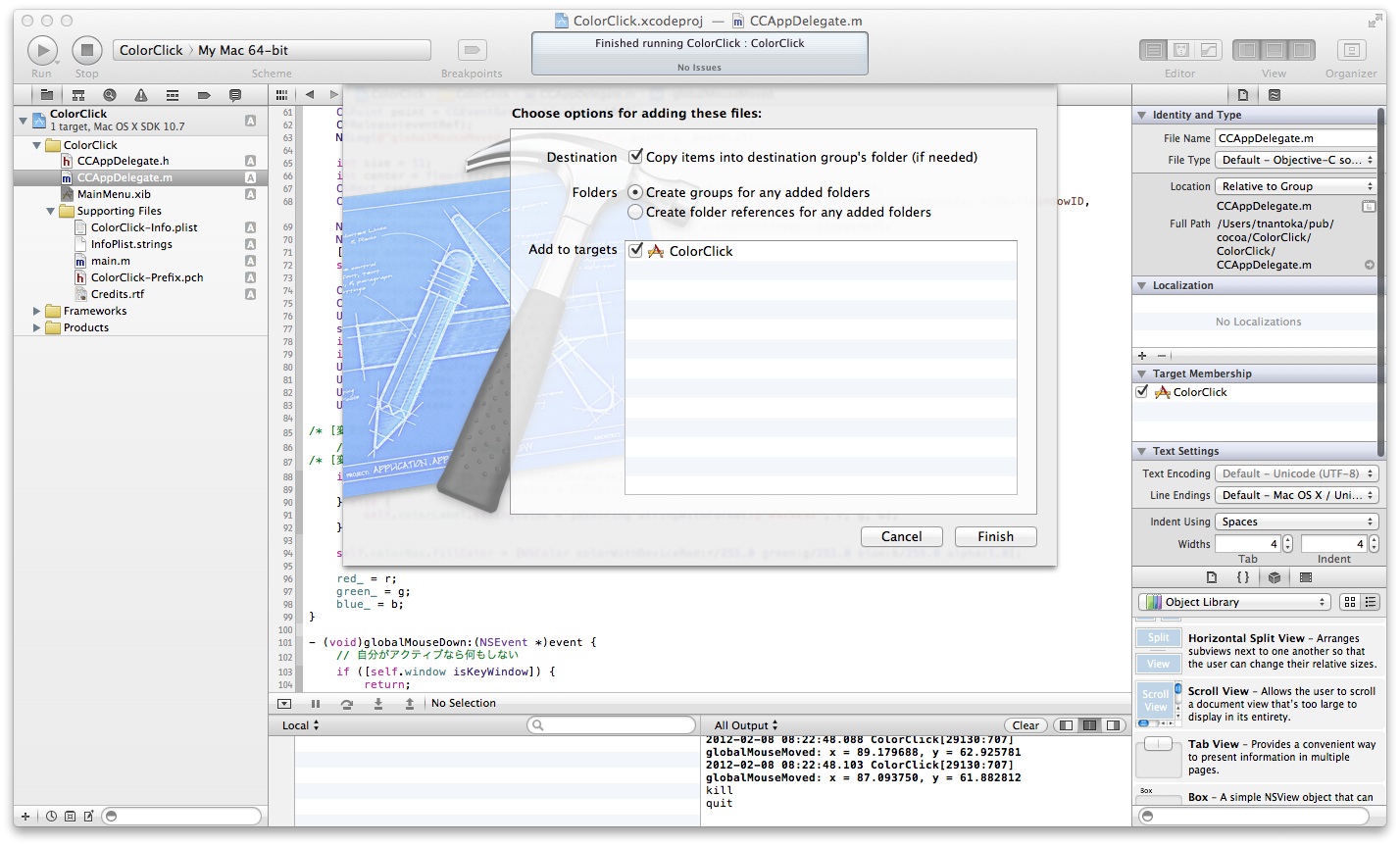Reveal CCAppDelegate.m in Finder via the arrow

(x=1370, y=265)
